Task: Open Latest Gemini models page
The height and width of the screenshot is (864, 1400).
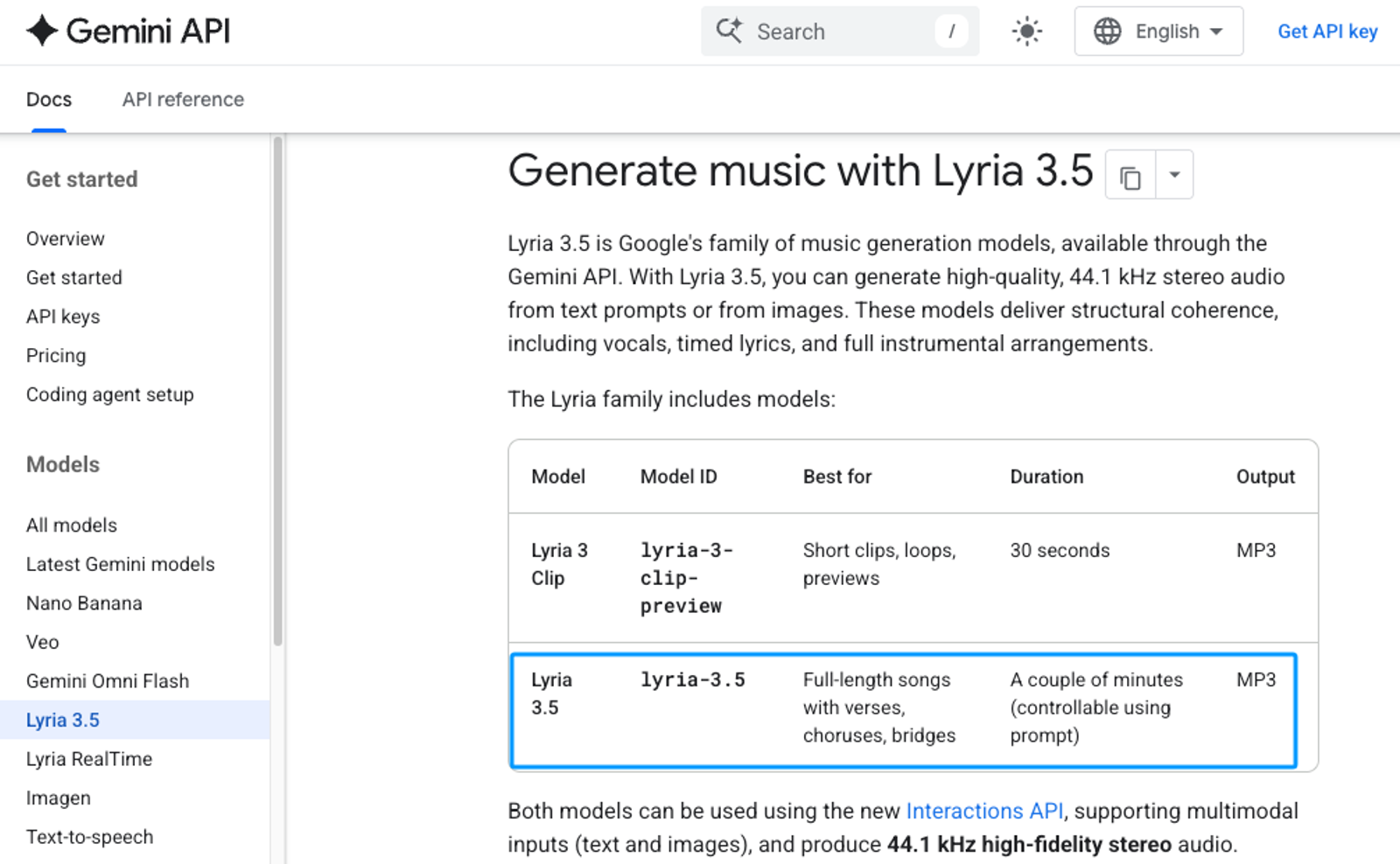Action: click(121, 565)
